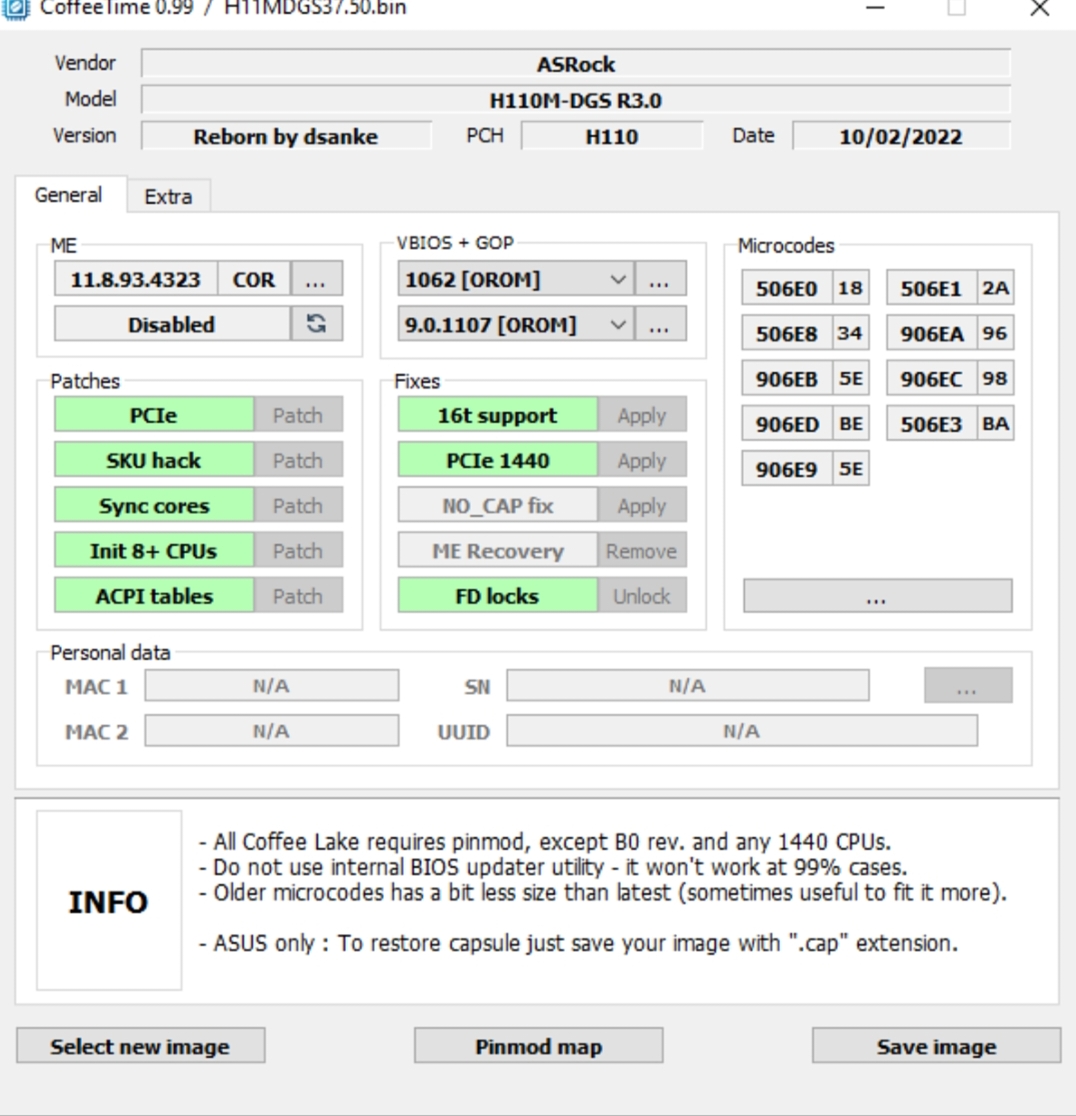Click Apply button for PCIe 1440

click(642, 460)
